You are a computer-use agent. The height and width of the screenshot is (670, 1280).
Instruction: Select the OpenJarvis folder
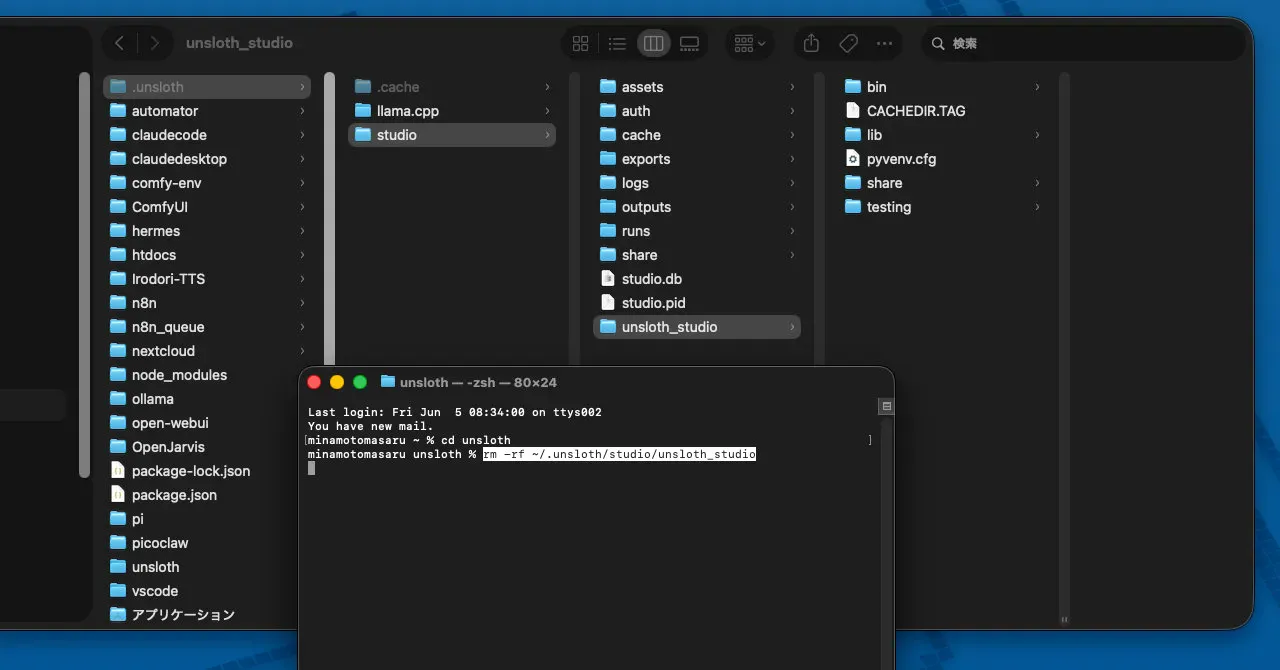200,447
